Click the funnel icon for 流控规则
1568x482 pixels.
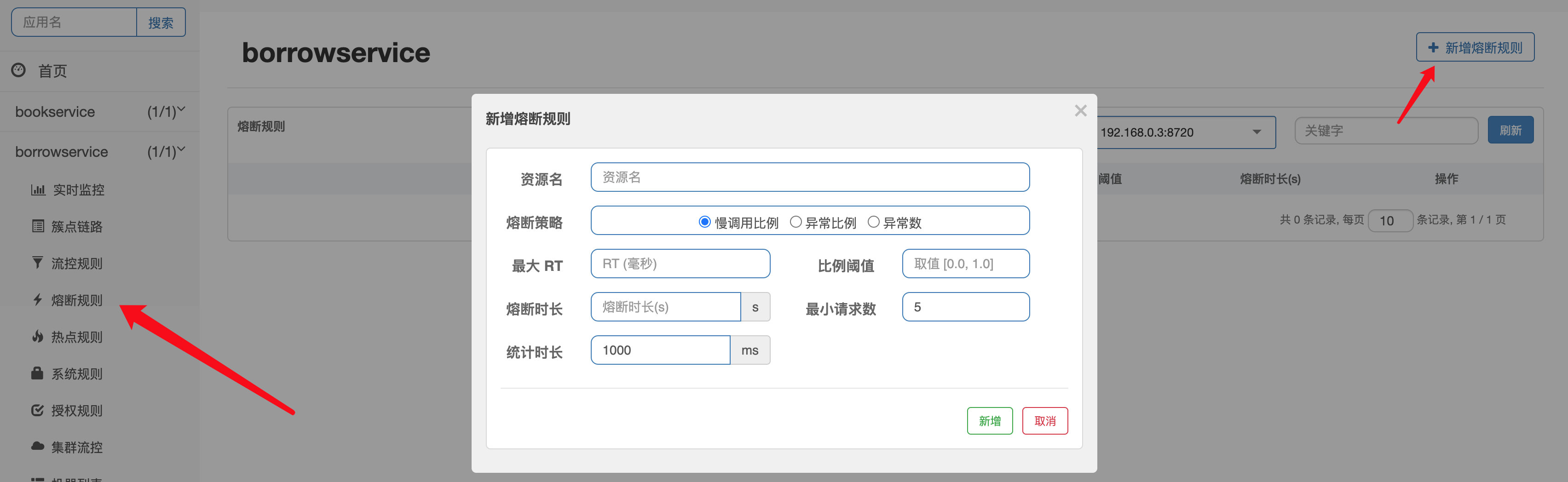tap(38, 263)
